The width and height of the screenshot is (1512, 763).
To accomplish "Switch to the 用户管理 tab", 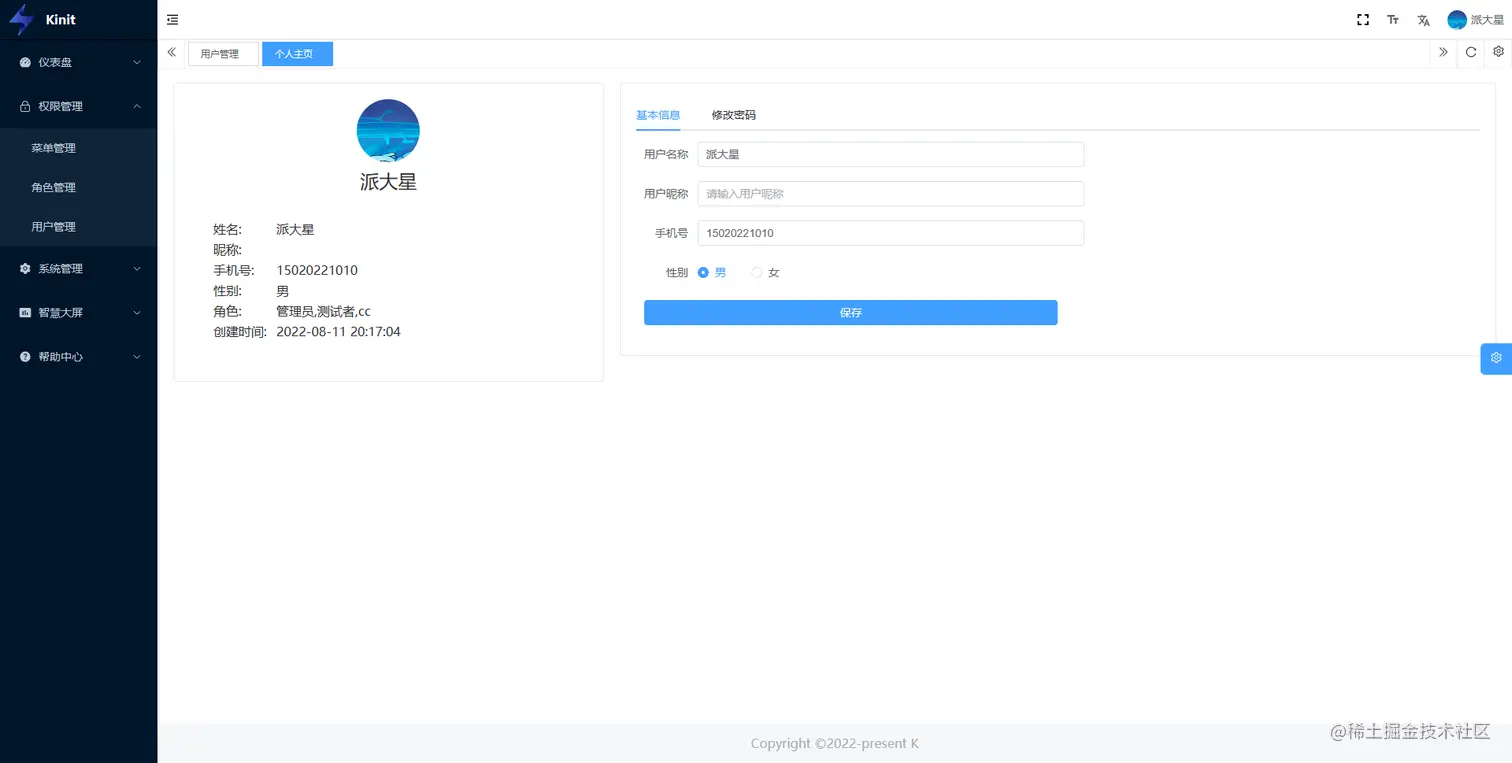I will tap(222, 53).
